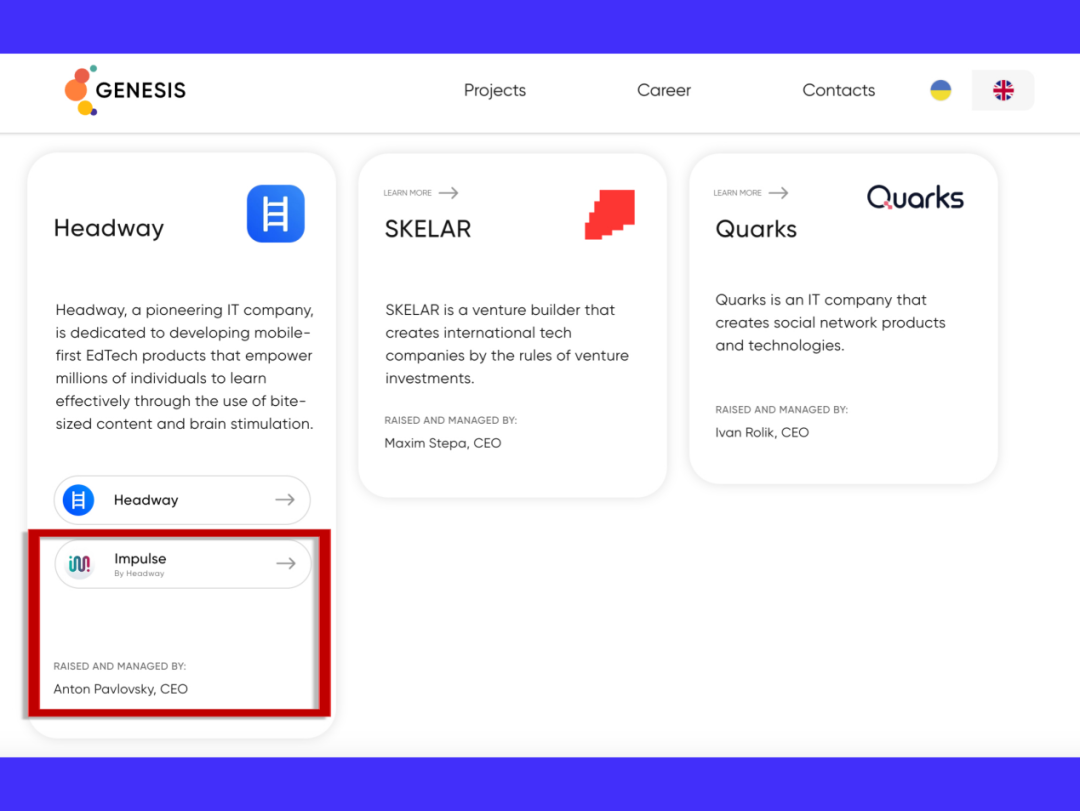Click the Quarks wordmark logo

pos(915,197)
